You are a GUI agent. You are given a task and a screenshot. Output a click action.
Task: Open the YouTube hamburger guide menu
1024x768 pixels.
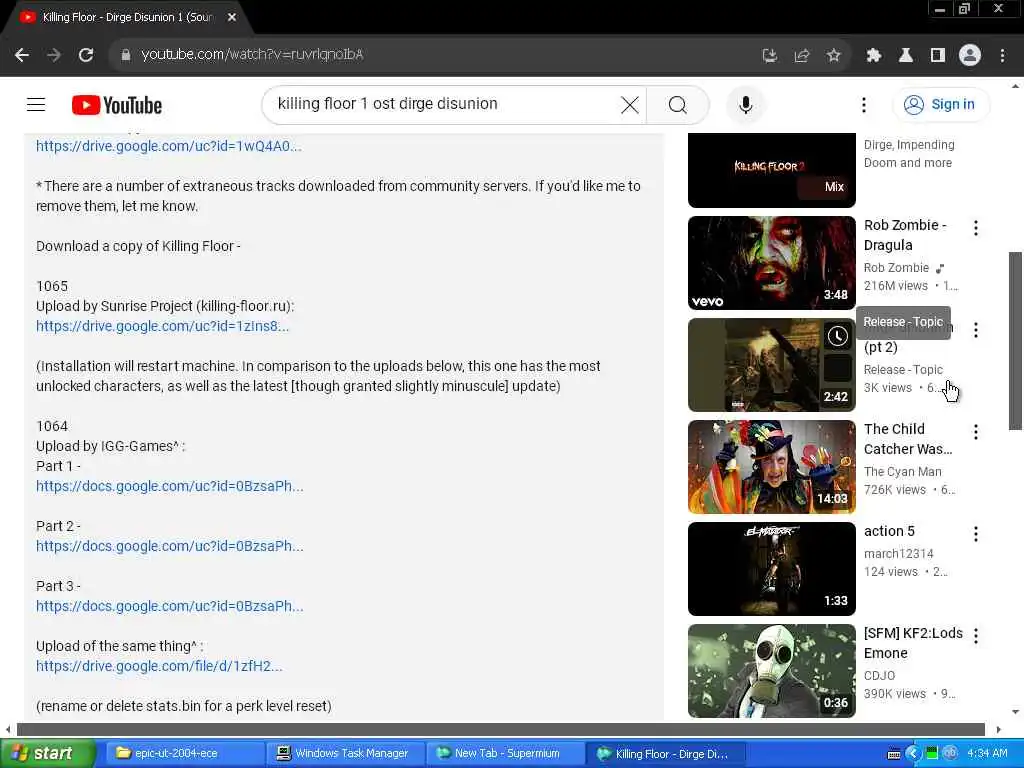(36, 104)
